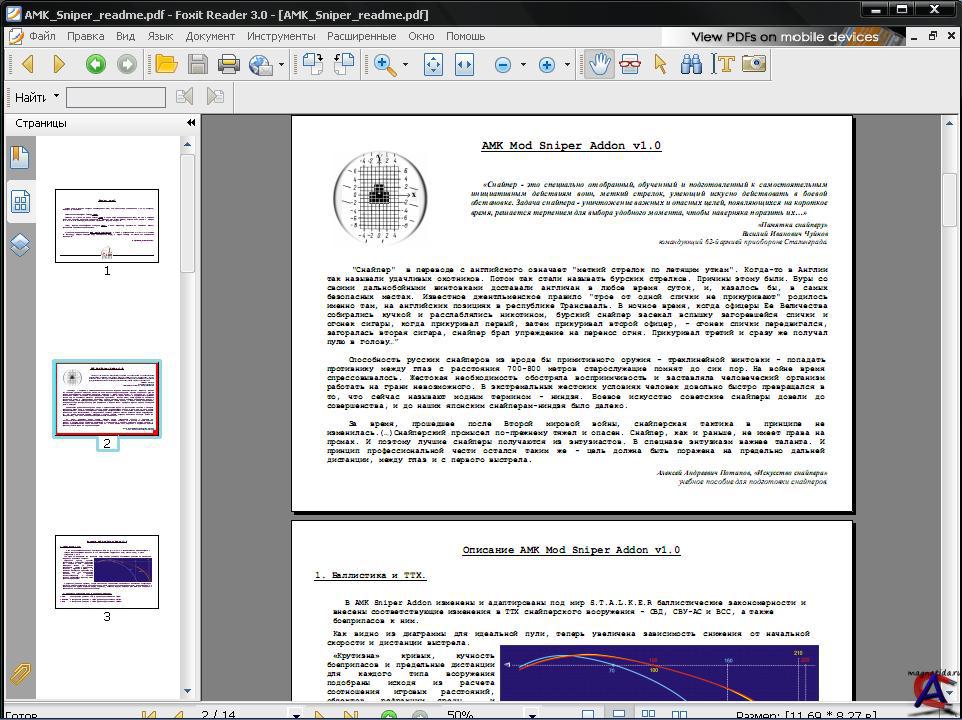Open the Attachments paperclip panel
Viewport: 962px width, 720px height.
click(x=19, y=675)
